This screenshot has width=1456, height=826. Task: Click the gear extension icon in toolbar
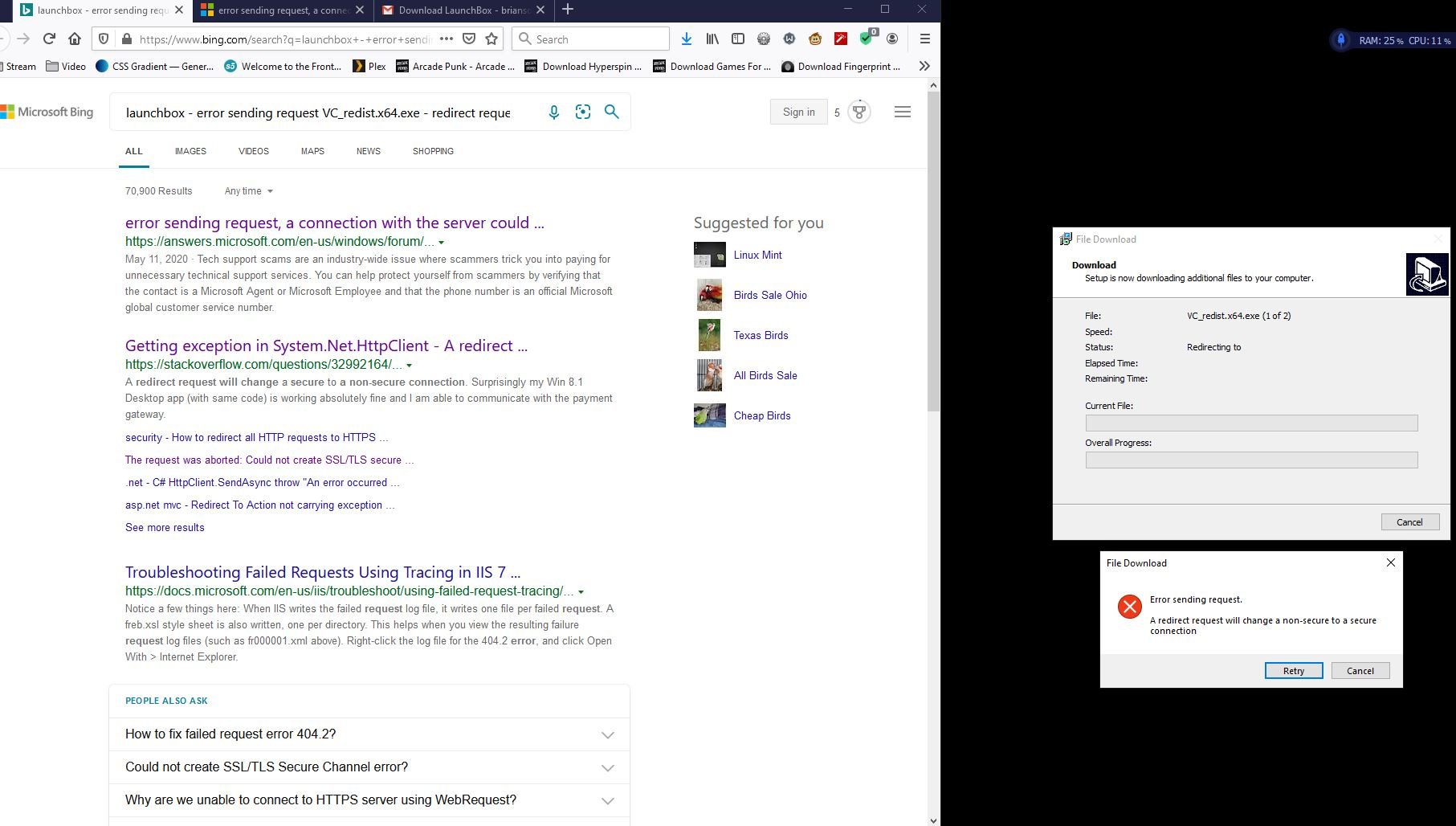764,39
